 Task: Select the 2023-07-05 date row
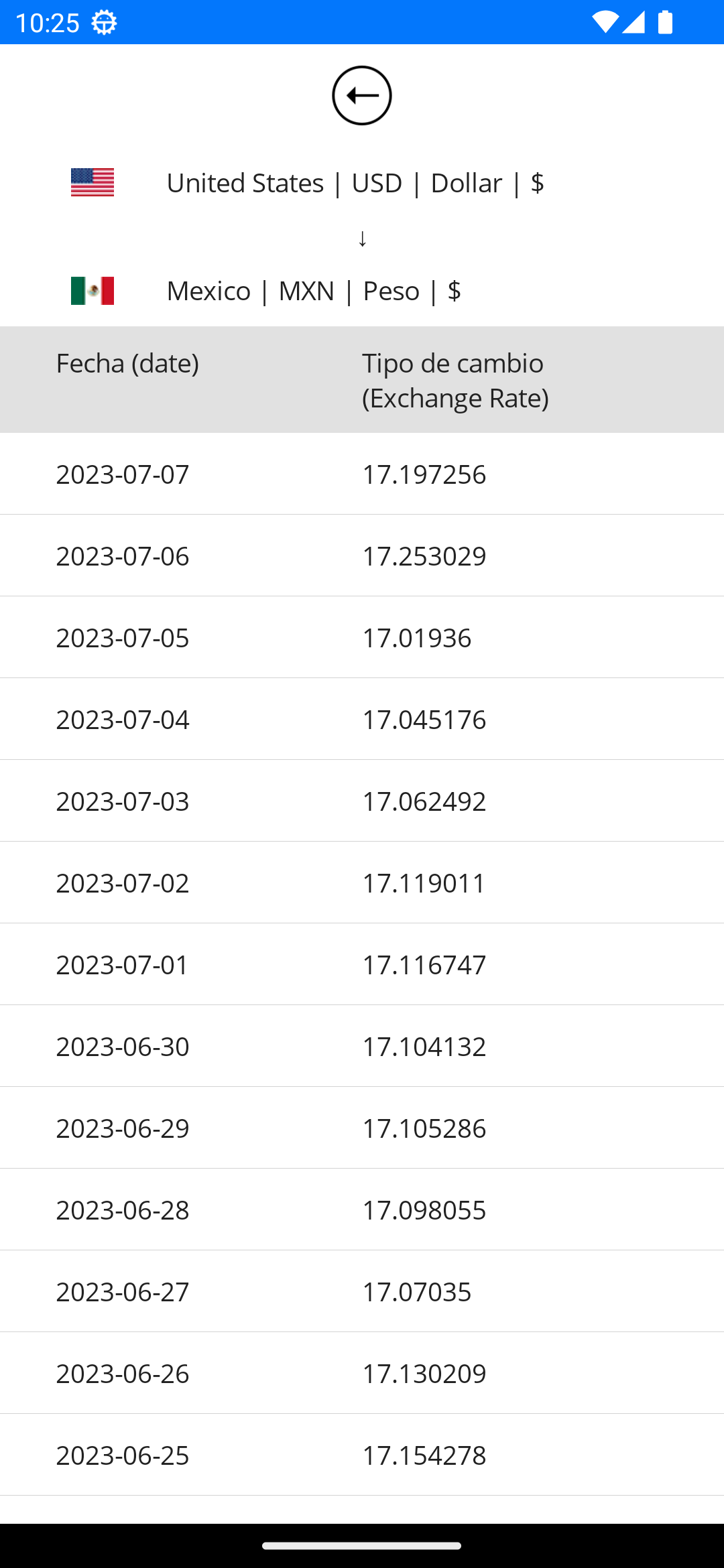coord(362,637)
